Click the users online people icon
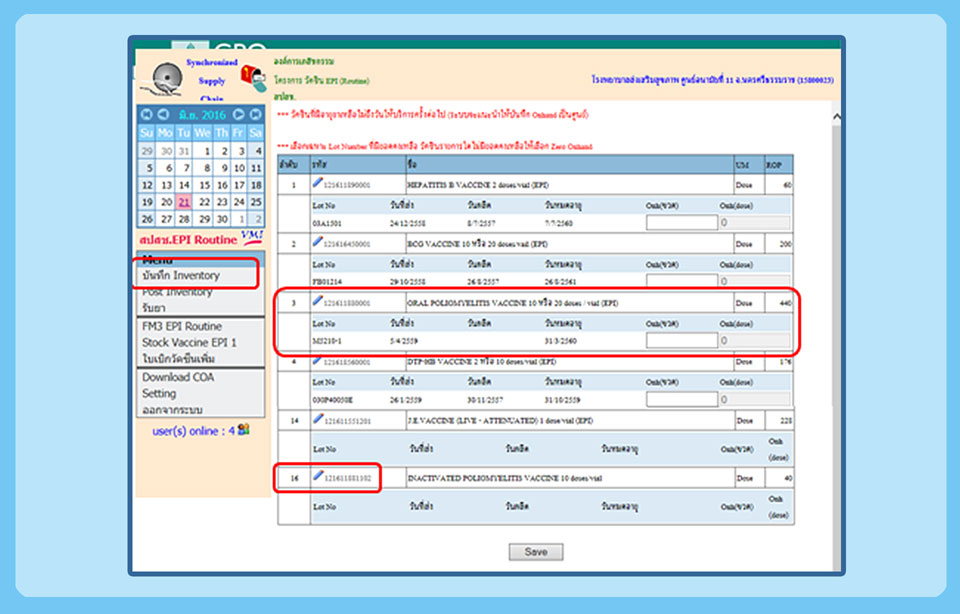This screenshot has height=614, width=960. 243,430
